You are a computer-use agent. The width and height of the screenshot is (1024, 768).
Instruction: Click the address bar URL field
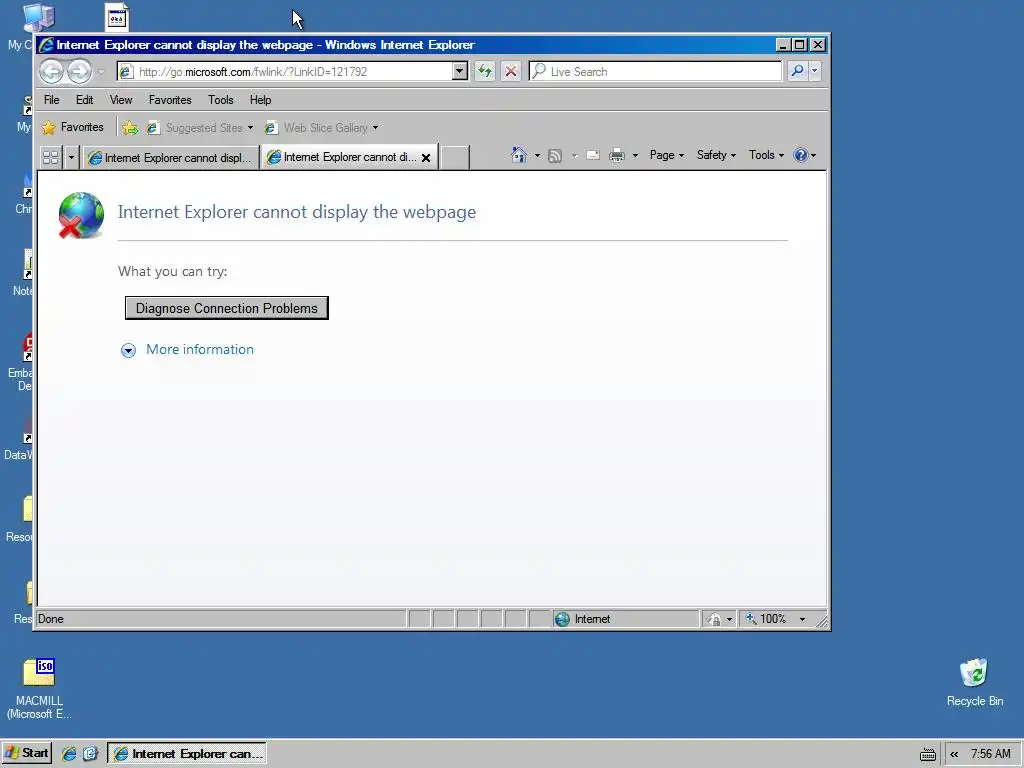point(285,71)
